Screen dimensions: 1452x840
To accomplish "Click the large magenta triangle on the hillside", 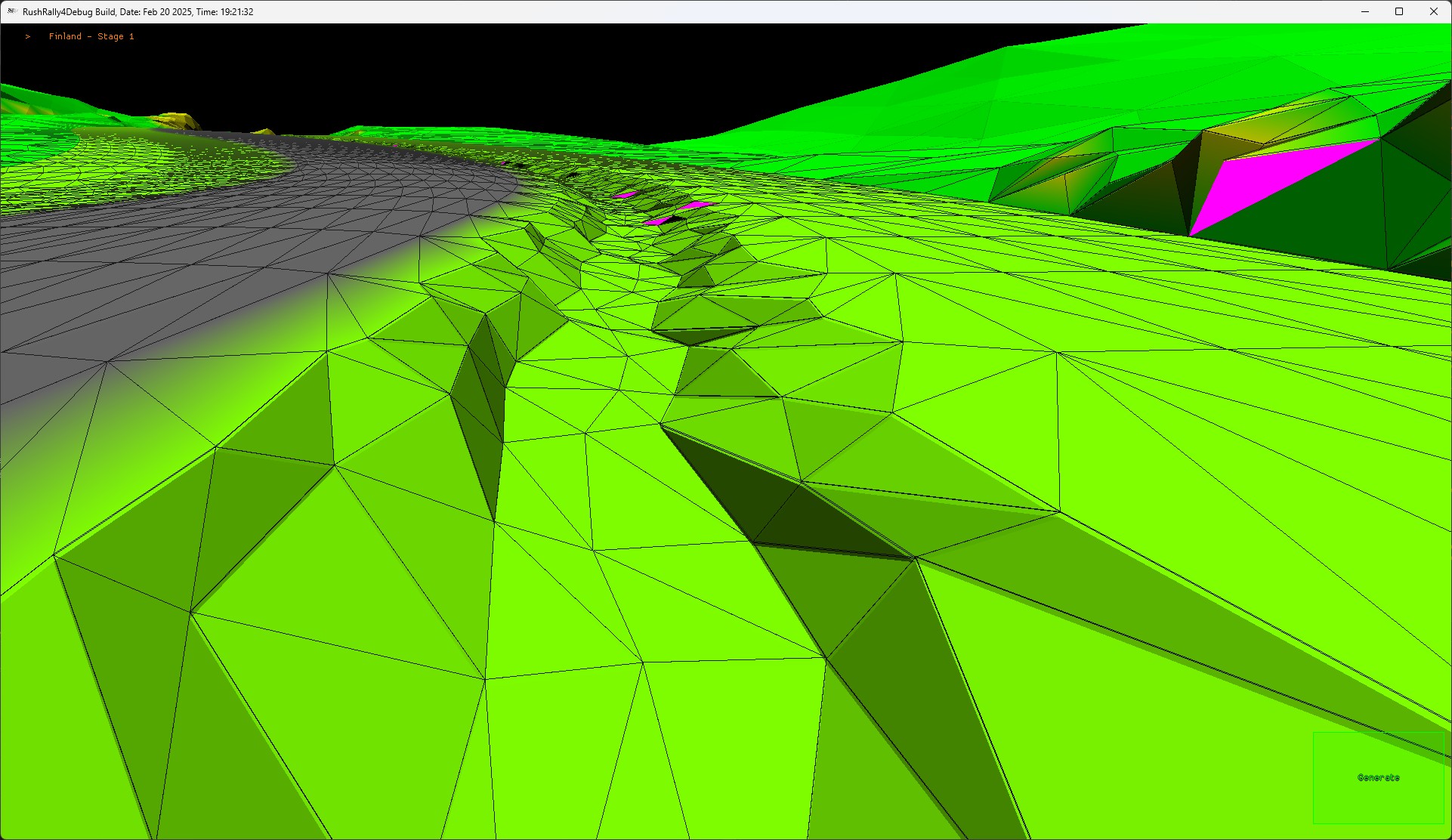I will pos(1263,180).
